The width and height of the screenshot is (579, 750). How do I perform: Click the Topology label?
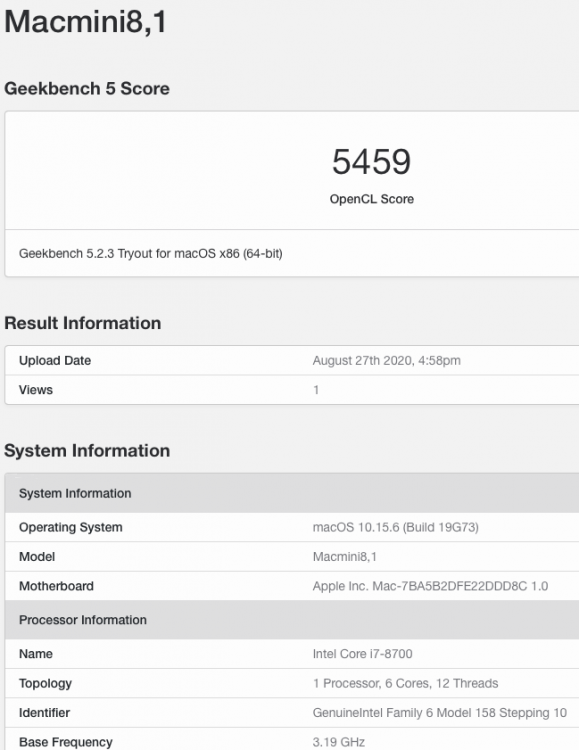pos(45,684)
